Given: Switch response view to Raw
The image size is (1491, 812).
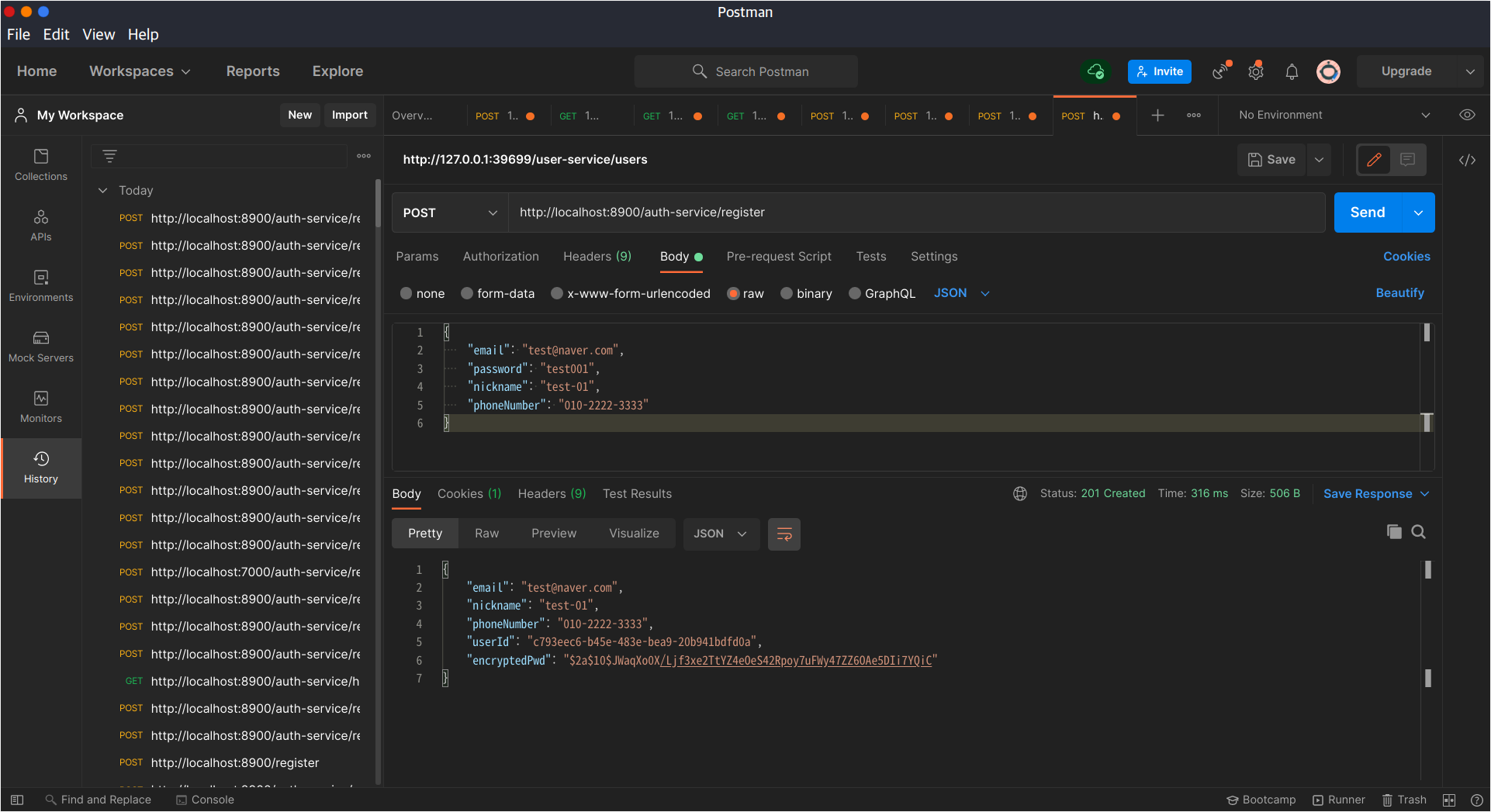Looking at the screenshot, I should point(487,534).
